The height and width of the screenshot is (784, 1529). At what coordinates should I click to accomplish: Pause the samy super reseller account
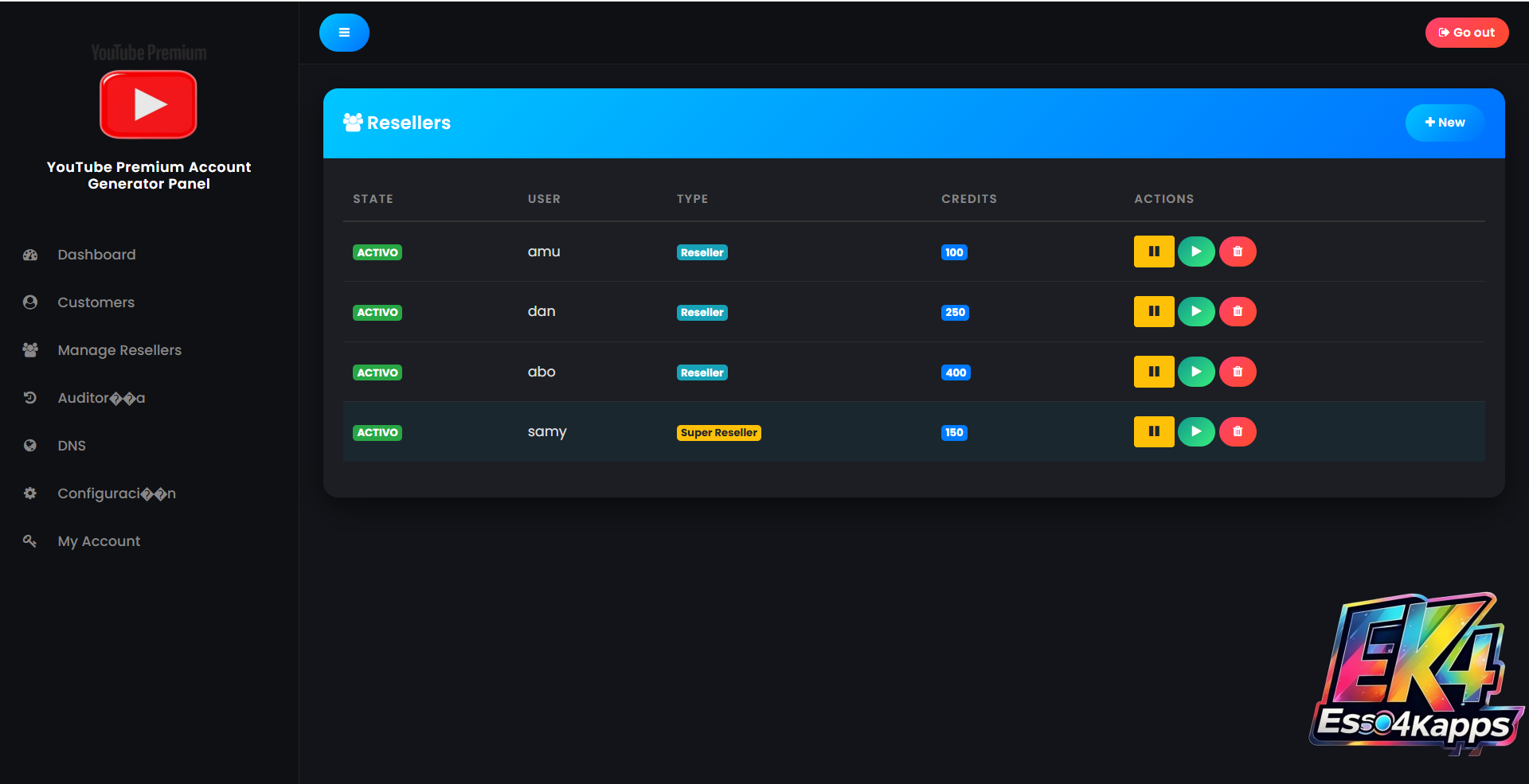click(x=1153, y=431)
